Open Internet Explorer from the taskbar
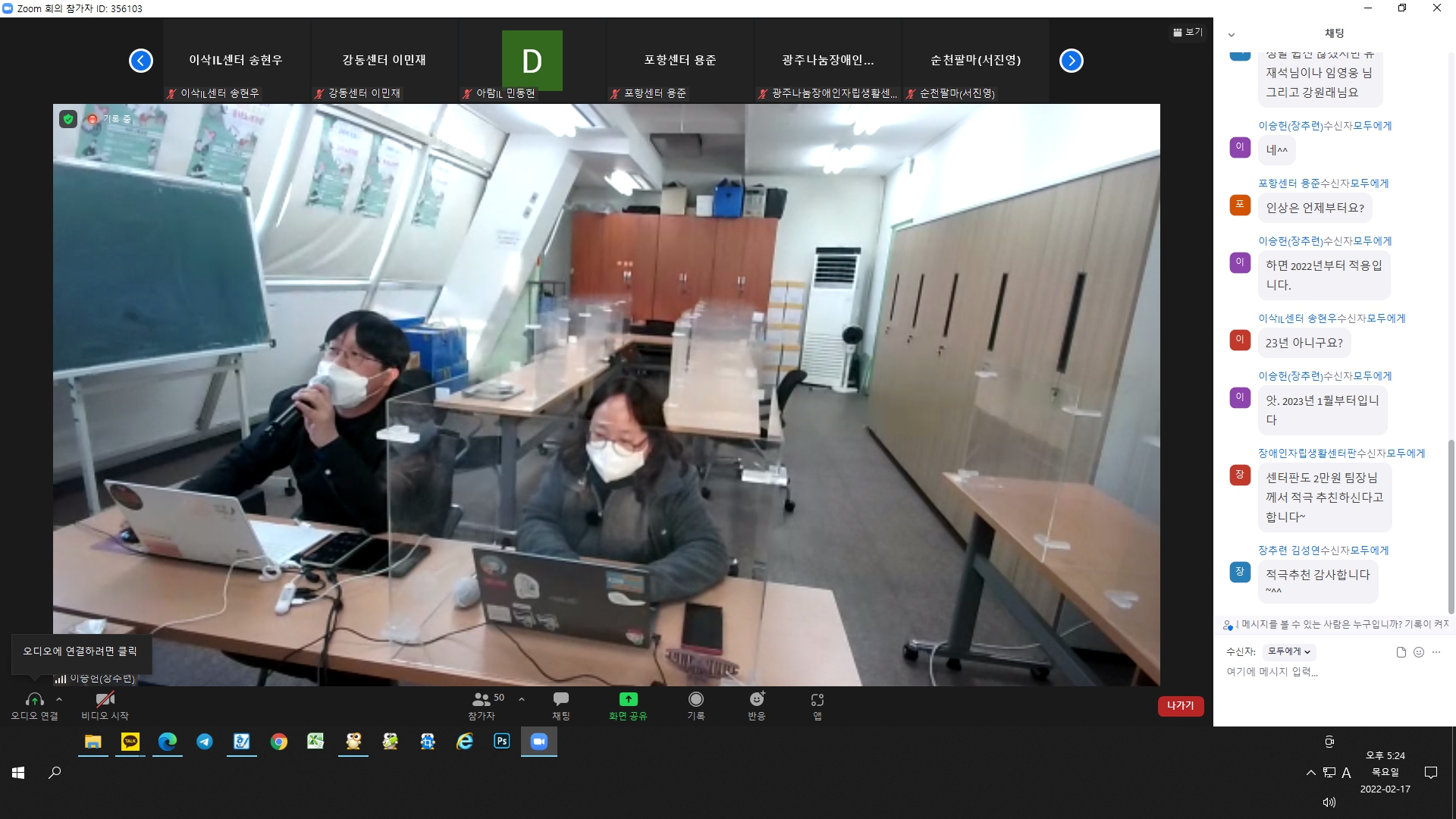The image size is (1456, 819). click(465, 742)
